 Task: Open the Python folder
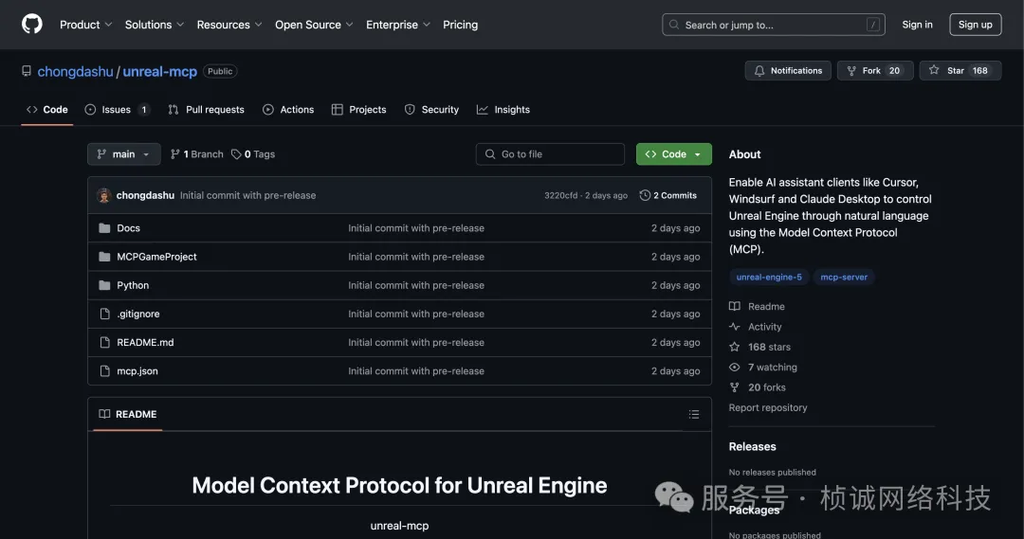[133, 286]
